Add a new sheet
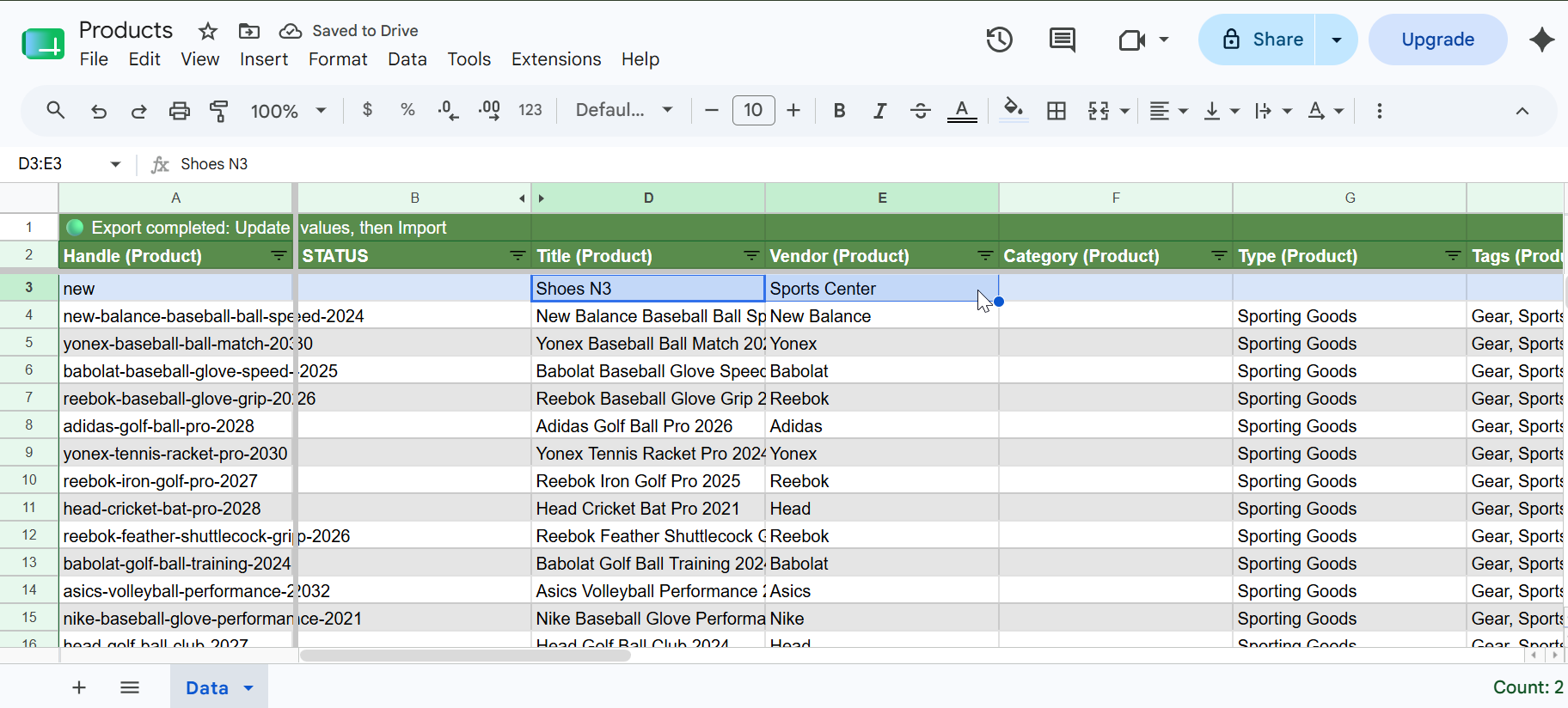This screenshot has height=708, width=1568. (79, 687)
